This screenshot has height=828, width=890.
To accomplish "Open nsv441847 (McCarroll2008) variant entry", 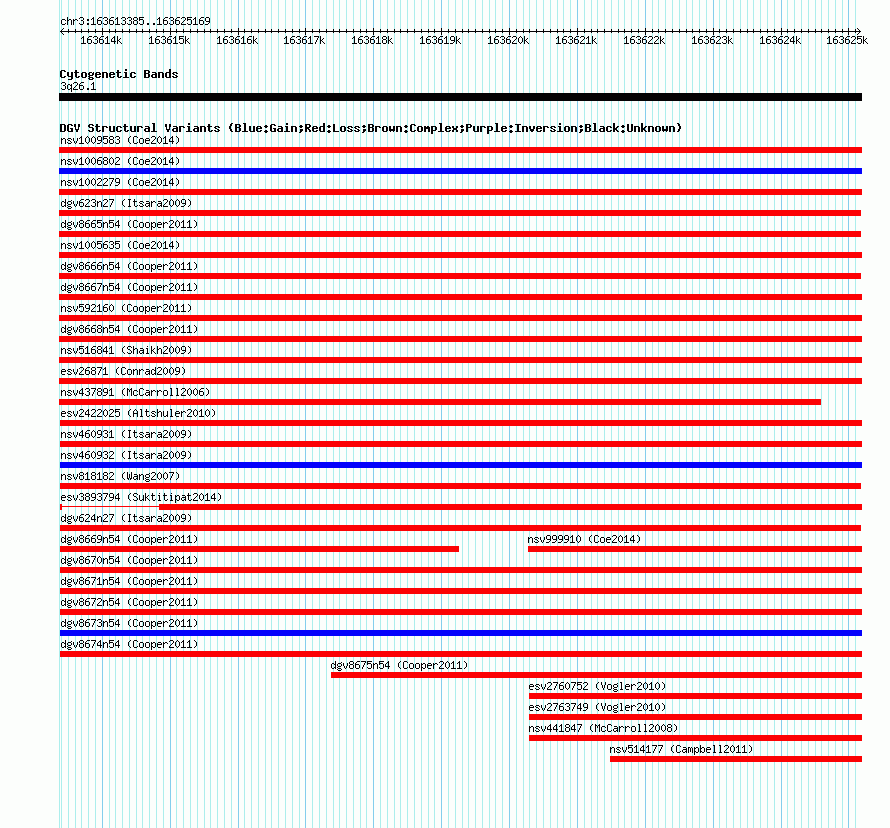I will (603, 728).
